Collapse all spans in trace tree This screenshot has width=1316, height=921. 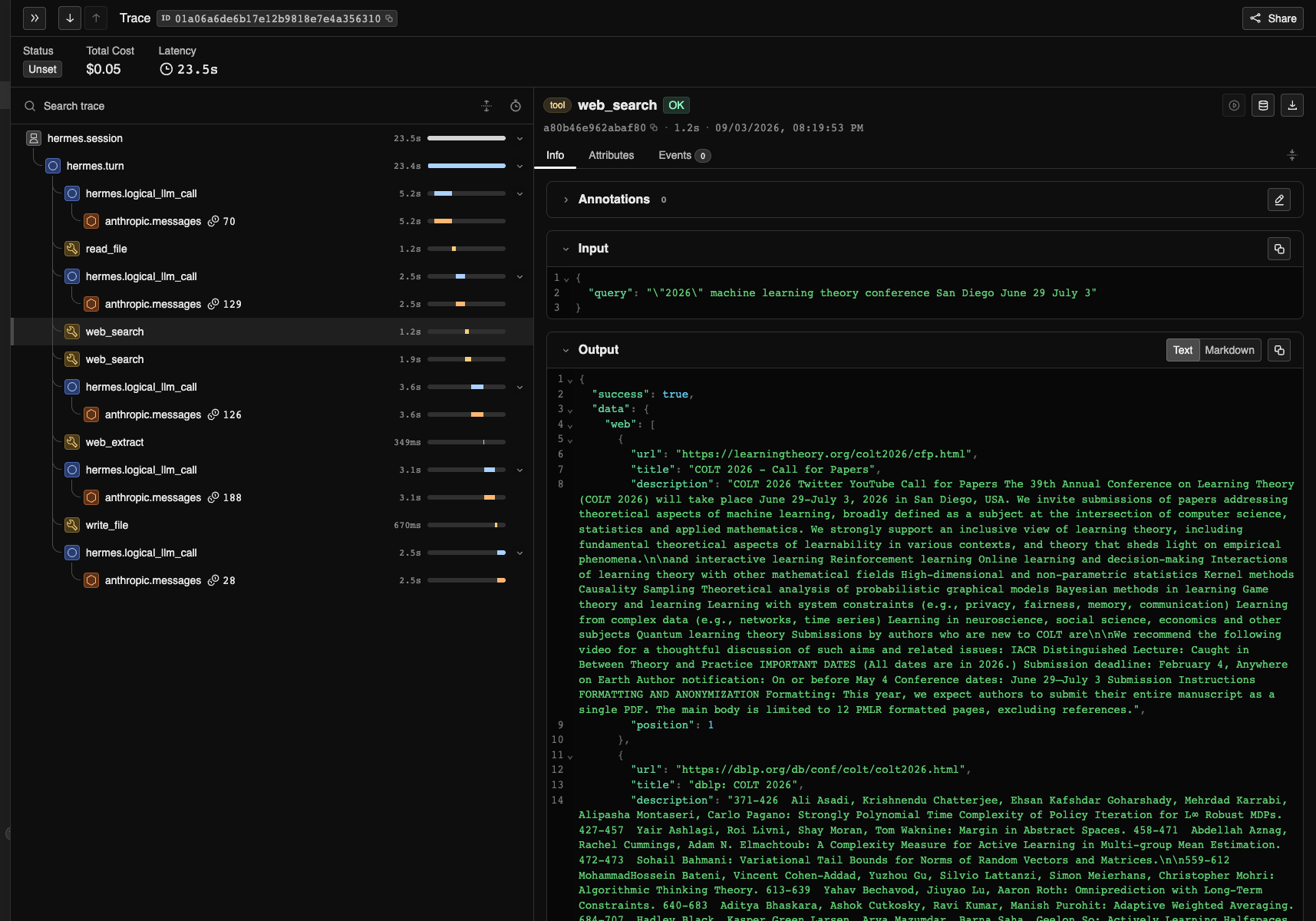[x=486, y=106]
